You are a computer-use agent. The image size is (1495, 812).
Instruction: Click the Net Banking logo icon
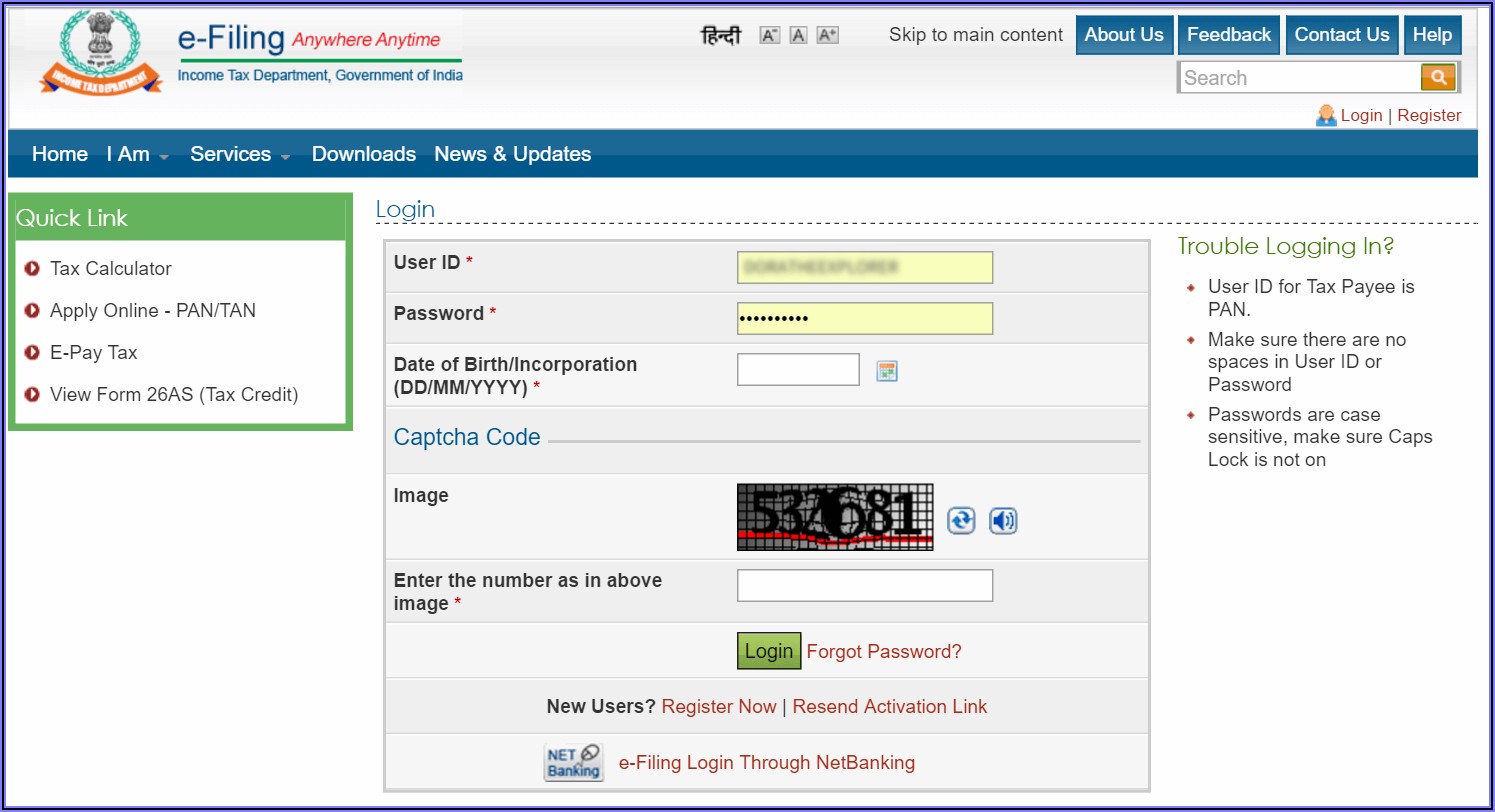pos(574,762)
